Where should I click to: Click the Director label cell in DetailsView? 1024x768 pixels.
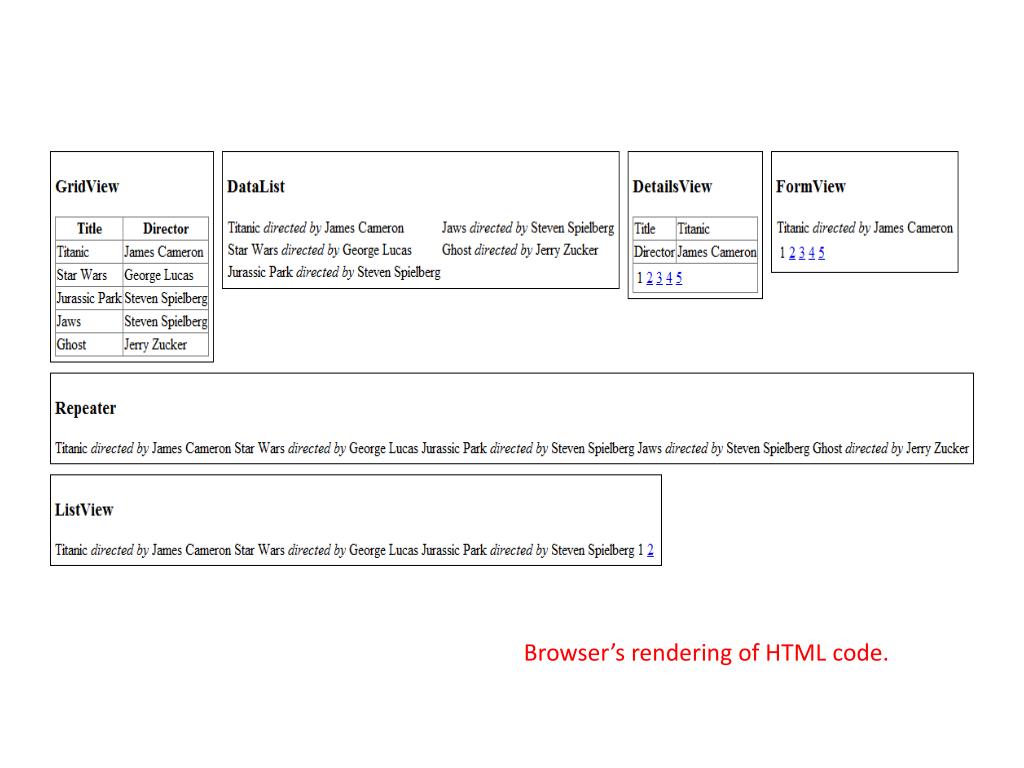point(654,252)
